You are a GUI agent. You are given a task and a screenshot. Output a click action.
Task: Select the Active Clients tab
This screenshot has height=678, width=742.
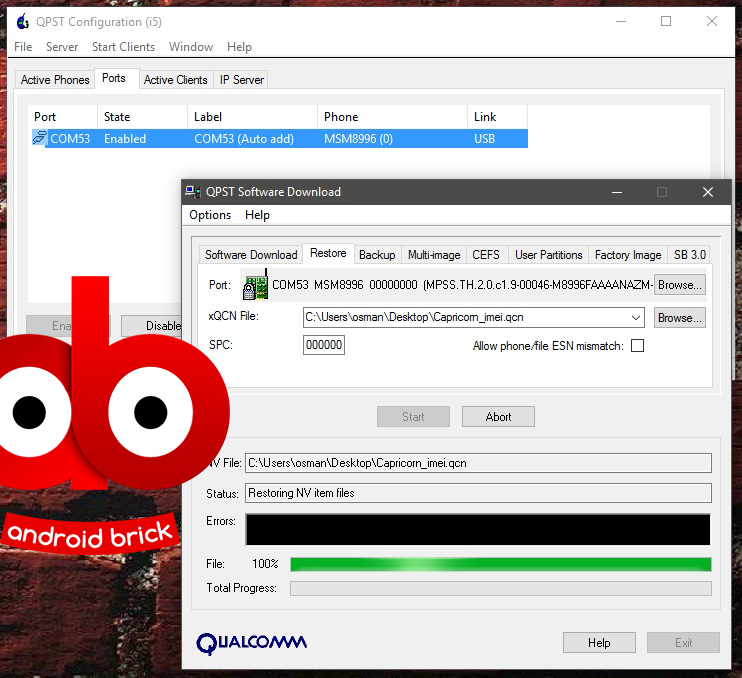[175, 80]
